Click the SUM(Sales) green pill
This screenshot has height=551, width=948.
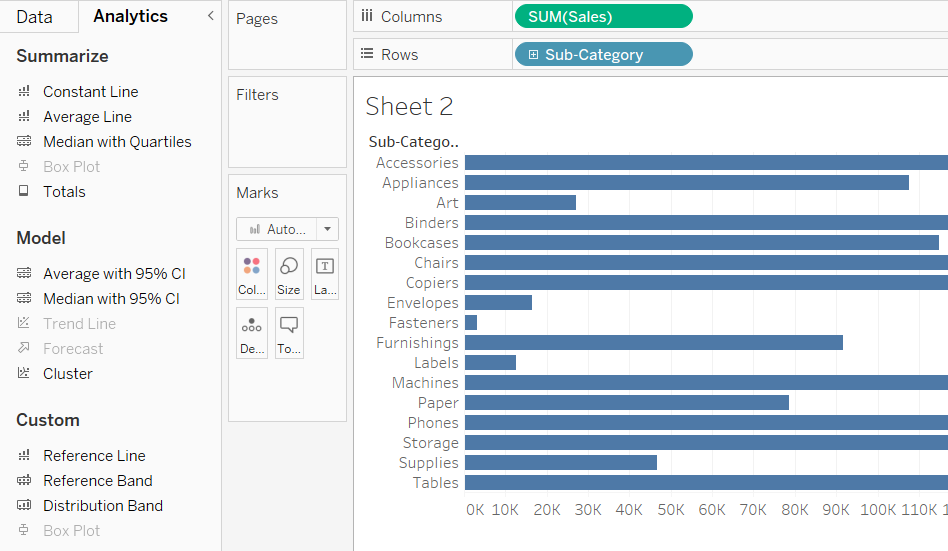point(602,17)
